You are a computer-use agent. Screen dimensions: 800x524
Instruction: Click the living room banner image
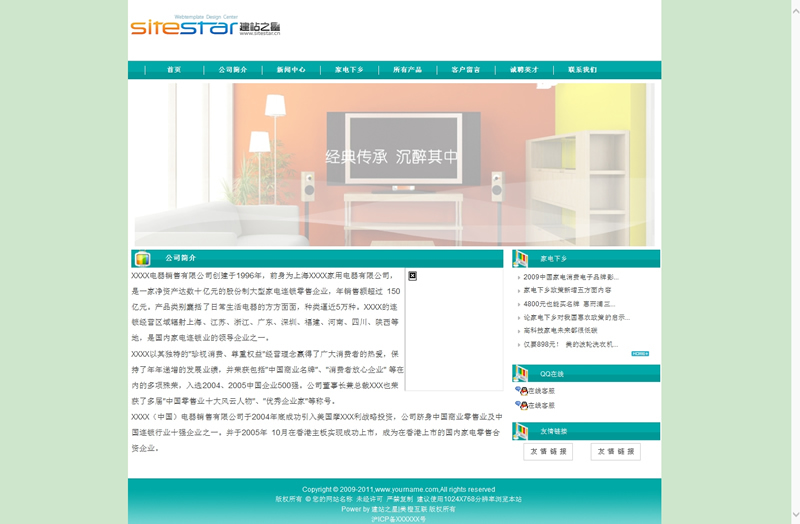pos(394,164)
